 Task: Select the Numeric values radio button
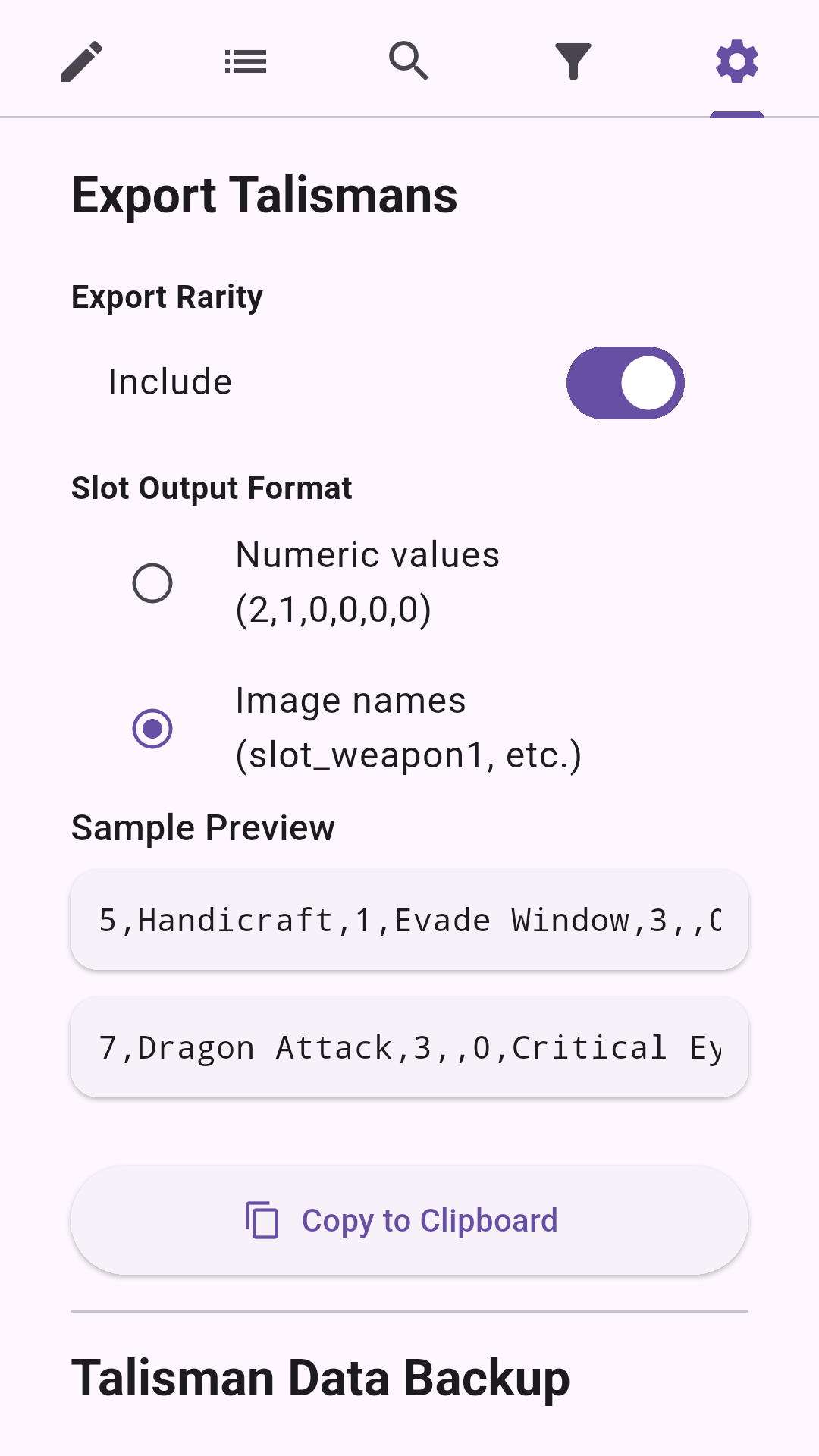pyautogui.click(x=152, y=582)
